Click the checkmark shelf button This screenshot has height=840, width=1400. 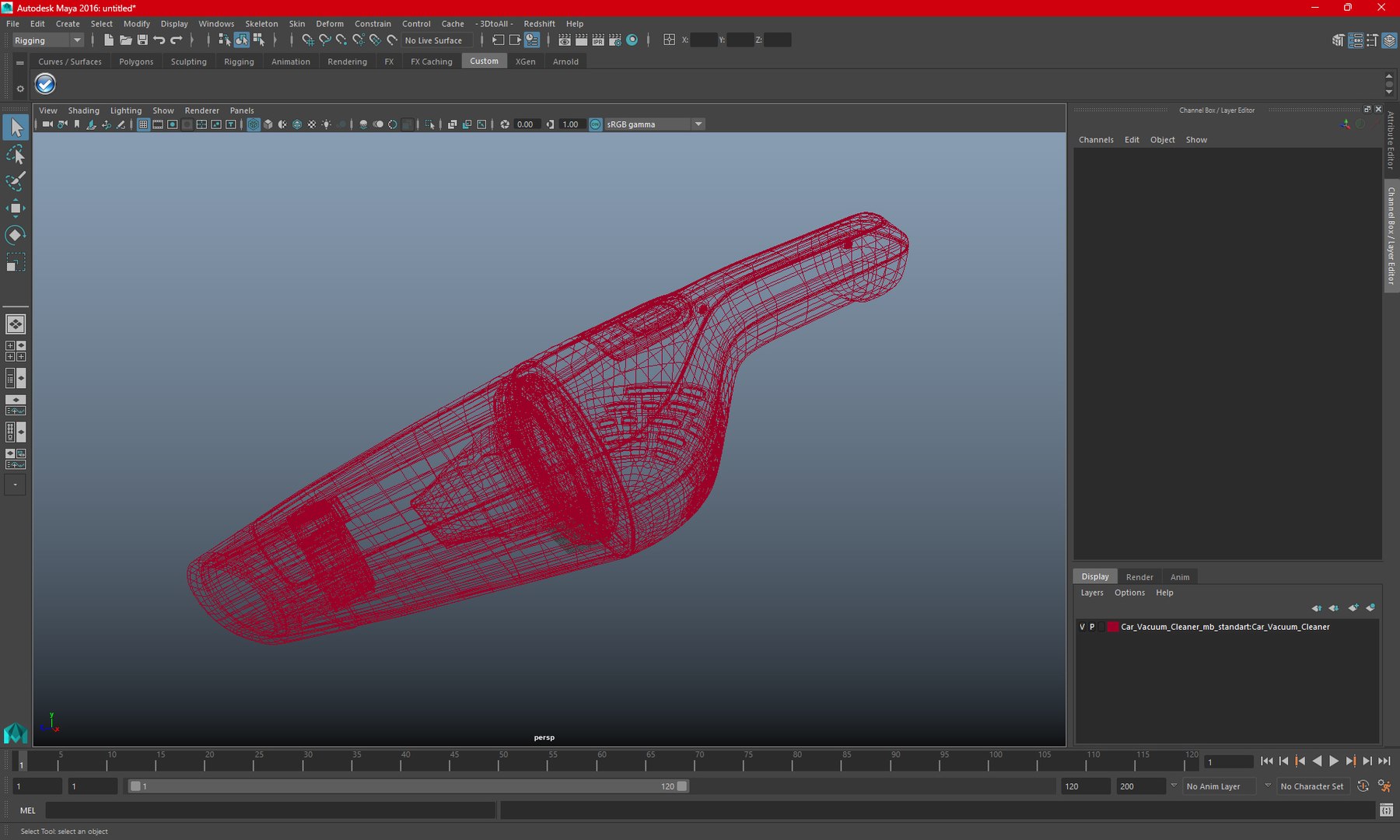point(45,84)
